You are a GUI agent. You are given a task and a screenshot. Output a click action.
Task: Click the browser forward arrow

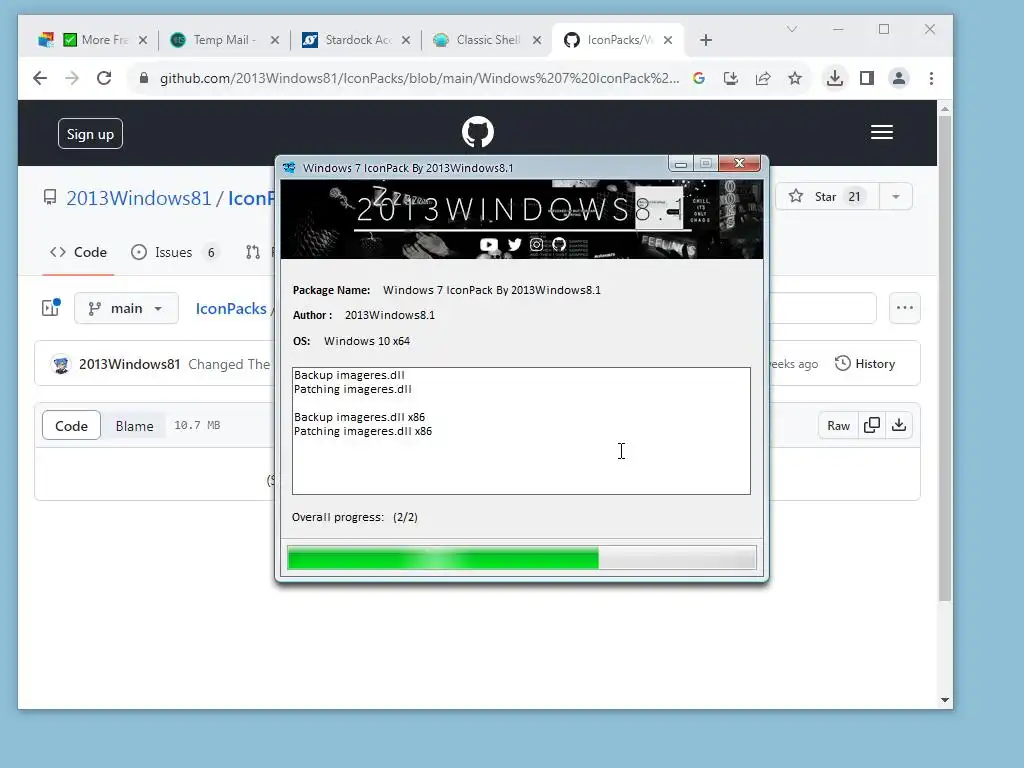pyautogui.click(x=72, y=78)
